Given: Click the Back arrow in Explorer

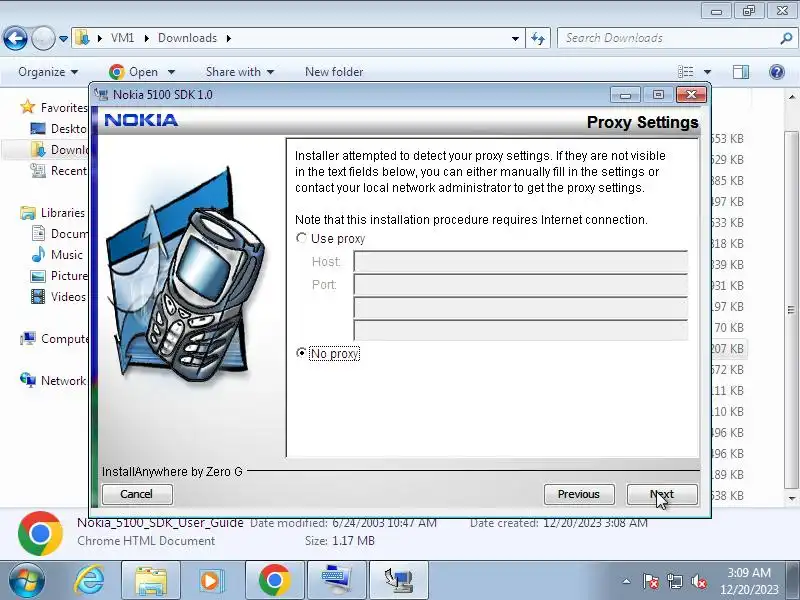Looking at the screenshot, I should pos(15,38).
